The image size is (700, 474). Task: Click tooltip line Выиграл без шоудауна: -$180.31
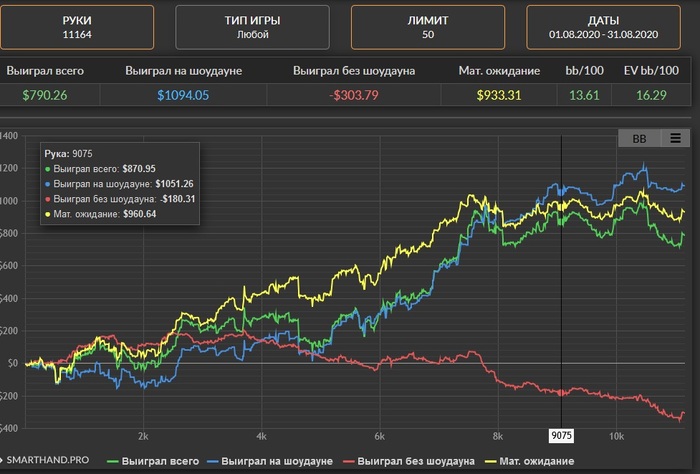pos(120,199)
